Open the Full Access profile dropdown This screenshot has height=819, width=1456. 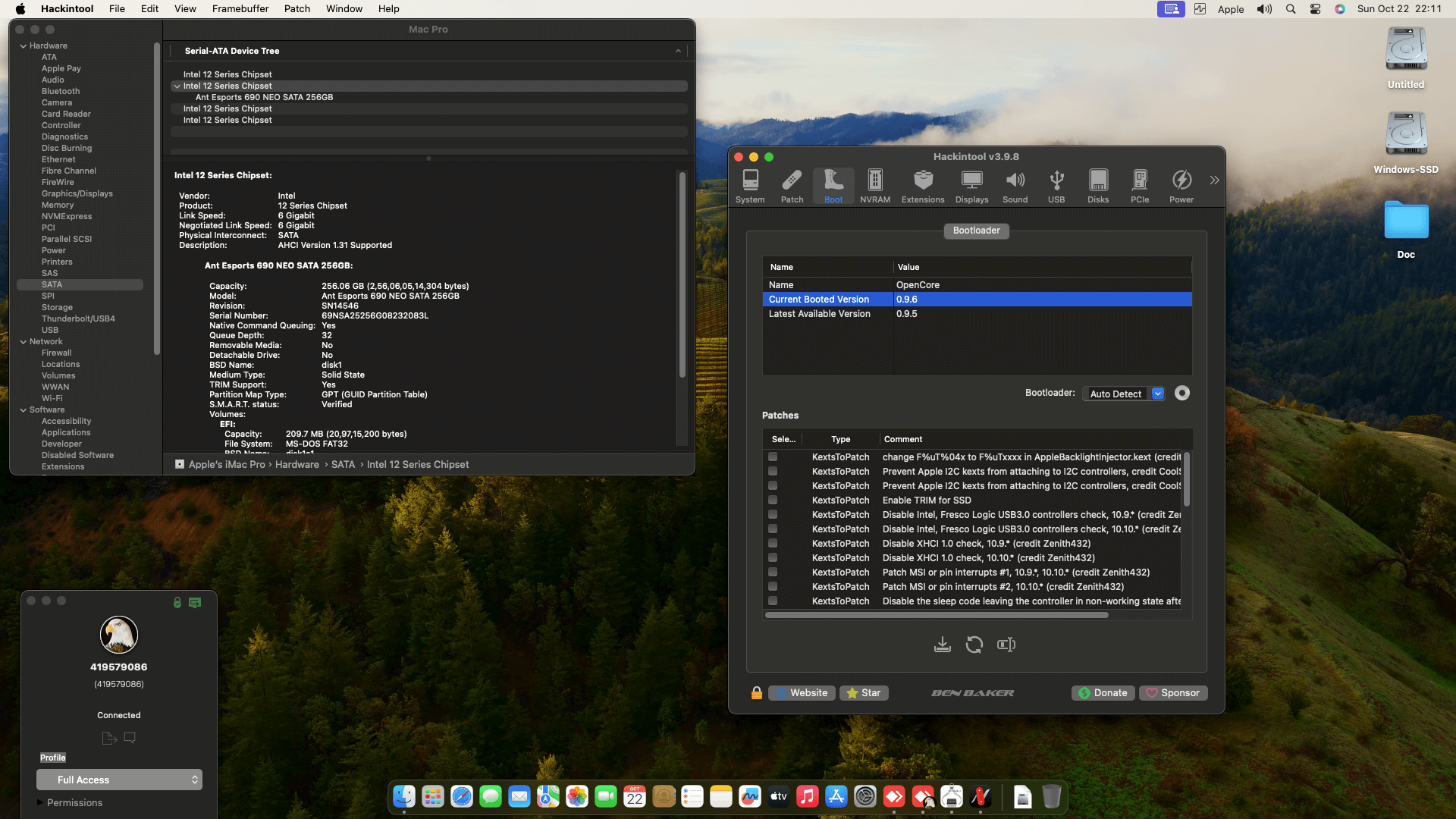click(119, 780)
